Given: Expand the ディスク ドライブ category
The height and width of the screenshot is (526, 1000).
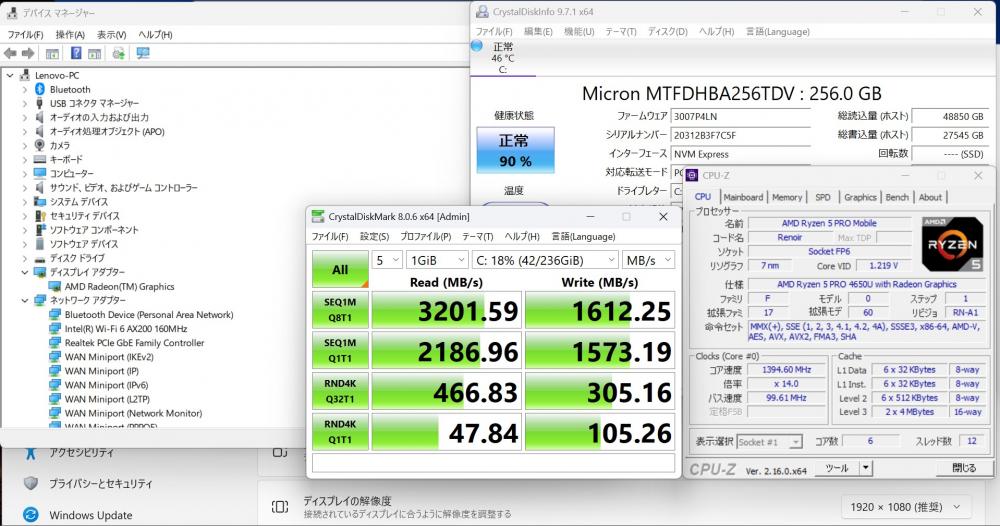Looking at the screenshot, I should [x=25, y=258].
